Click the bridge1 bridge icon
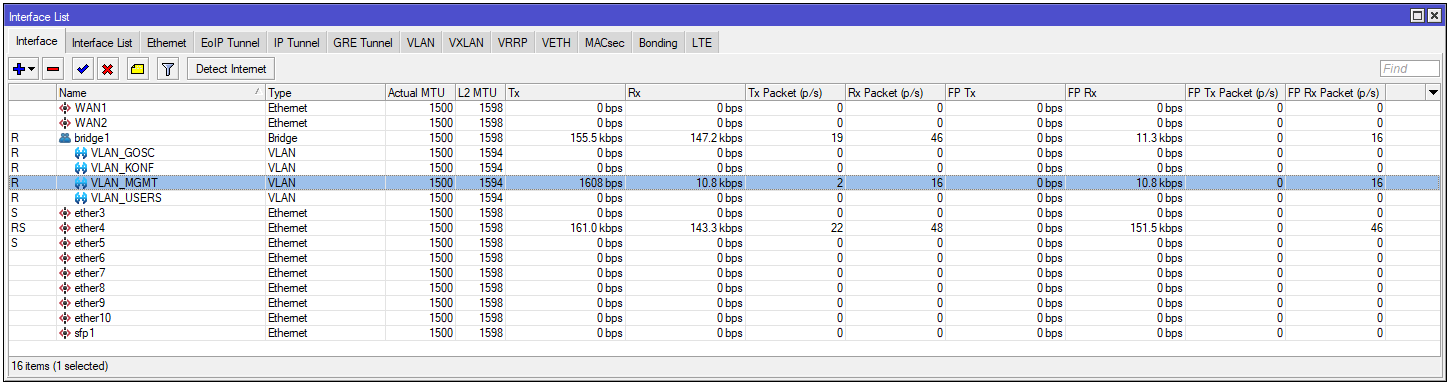Viewport: 1452px width, 382px height. (66, 137)
